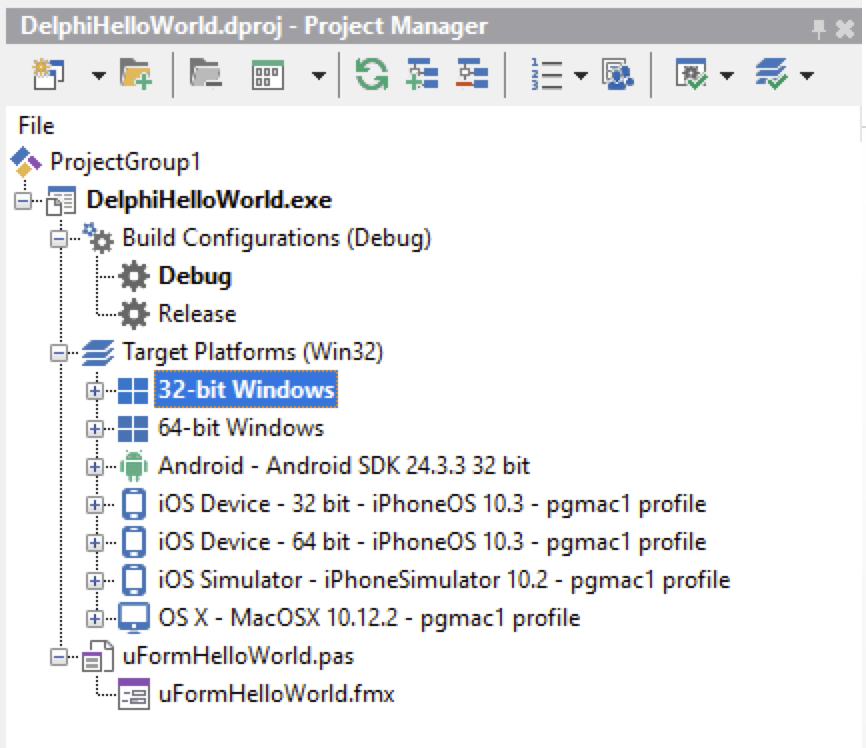Expand the iOS Simulator node
The height and width of the screenshot is (748, 866).
point(95,581)
